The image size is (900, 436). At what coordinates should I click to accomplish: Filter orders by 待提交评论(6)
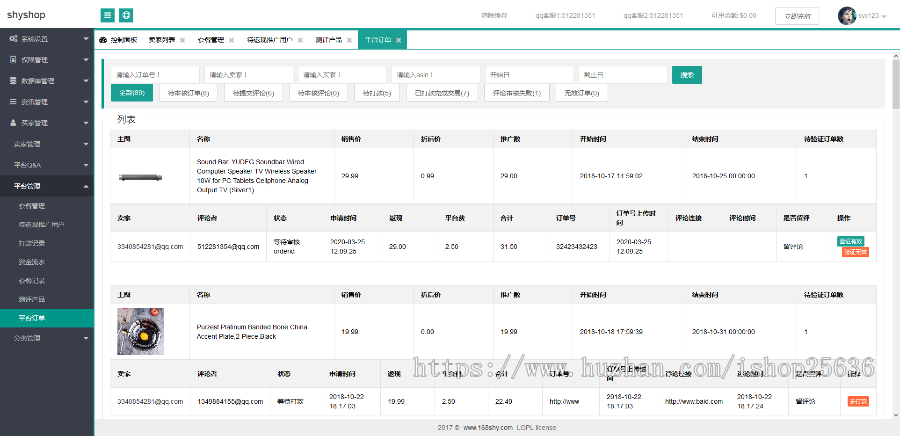coord(253,93)
